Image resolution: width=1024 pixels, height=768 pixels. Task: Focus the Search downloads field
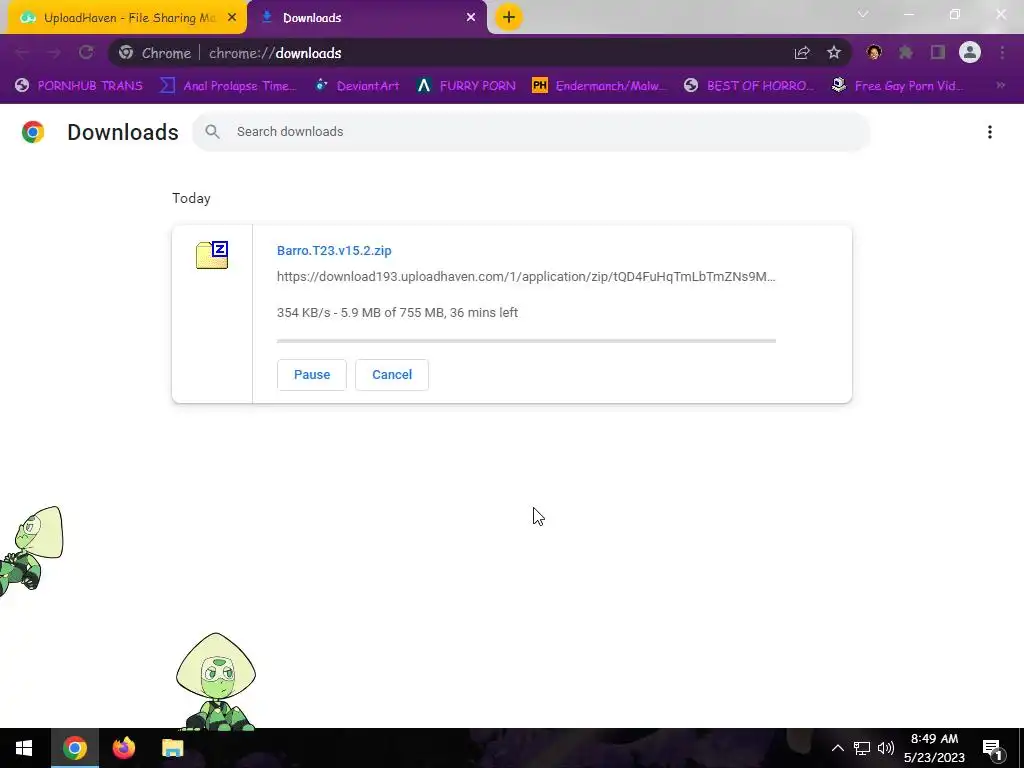tap(531, 132)
